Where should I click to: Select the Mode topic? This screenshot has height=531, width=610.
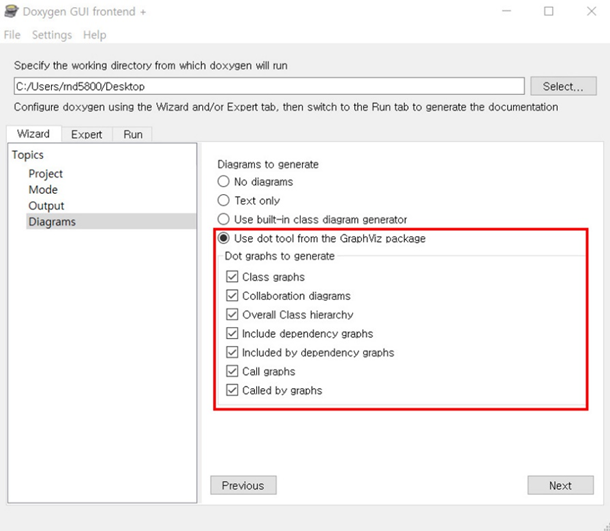[x=43, y=190]
